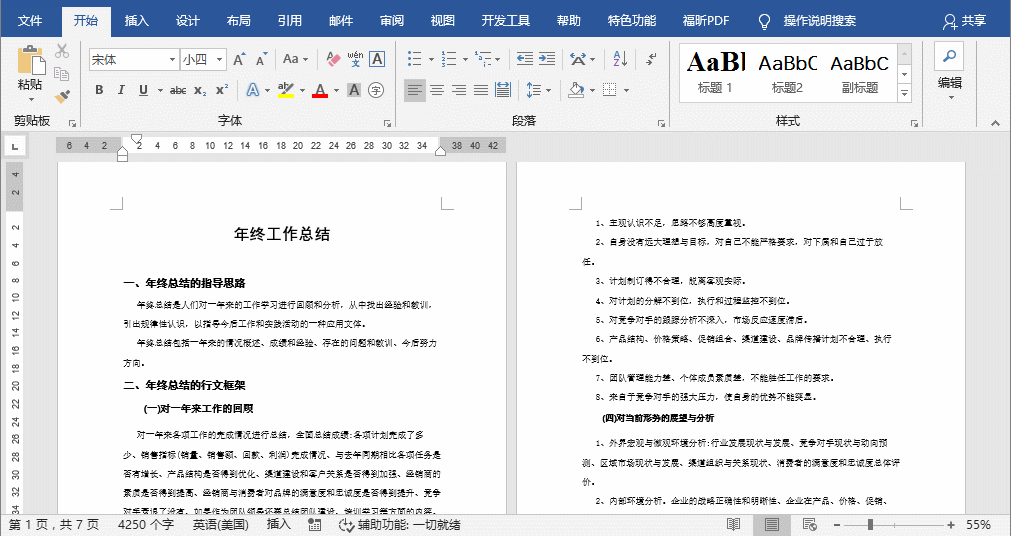Expand the Styles gallery more arrow
1011x536 pixels.
coord(905,94)
